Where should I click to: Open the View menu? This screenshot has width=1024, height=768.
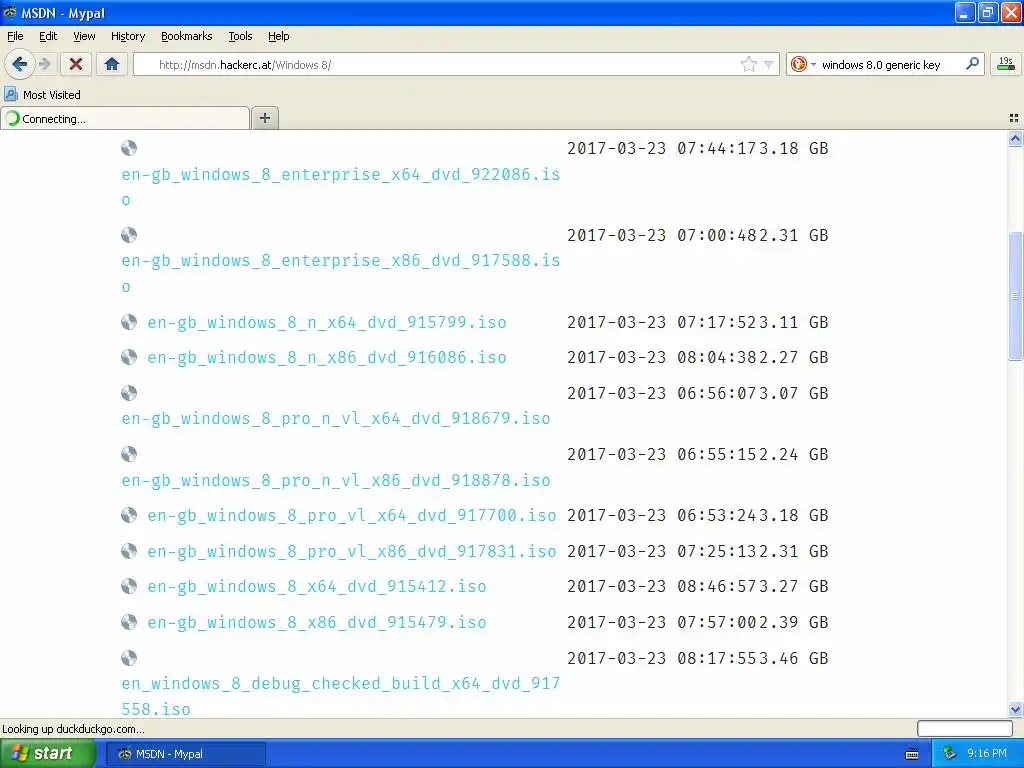84,36
